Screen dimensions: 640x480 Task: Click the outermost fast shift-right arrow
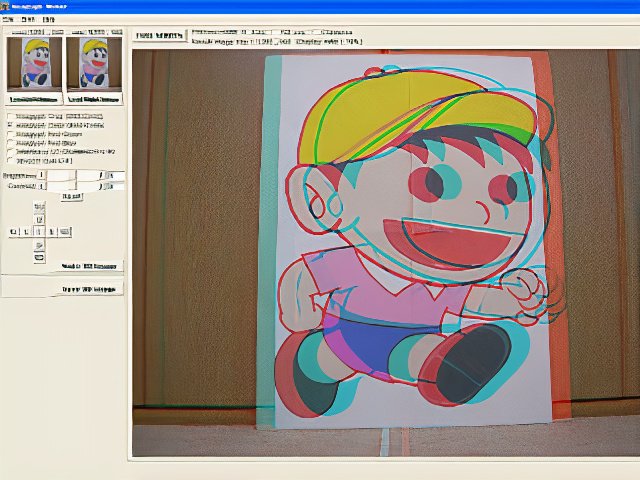65,232
